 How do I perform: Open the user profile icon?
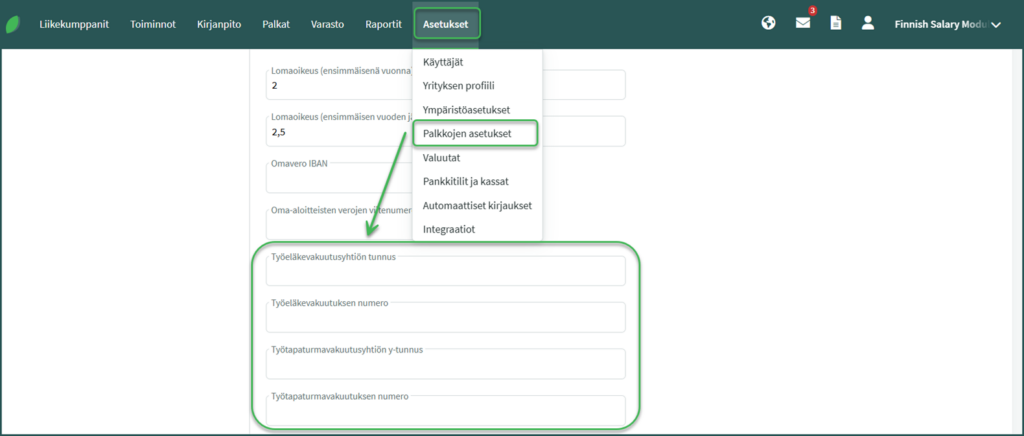pyautogui.click(x=868, y=23)
